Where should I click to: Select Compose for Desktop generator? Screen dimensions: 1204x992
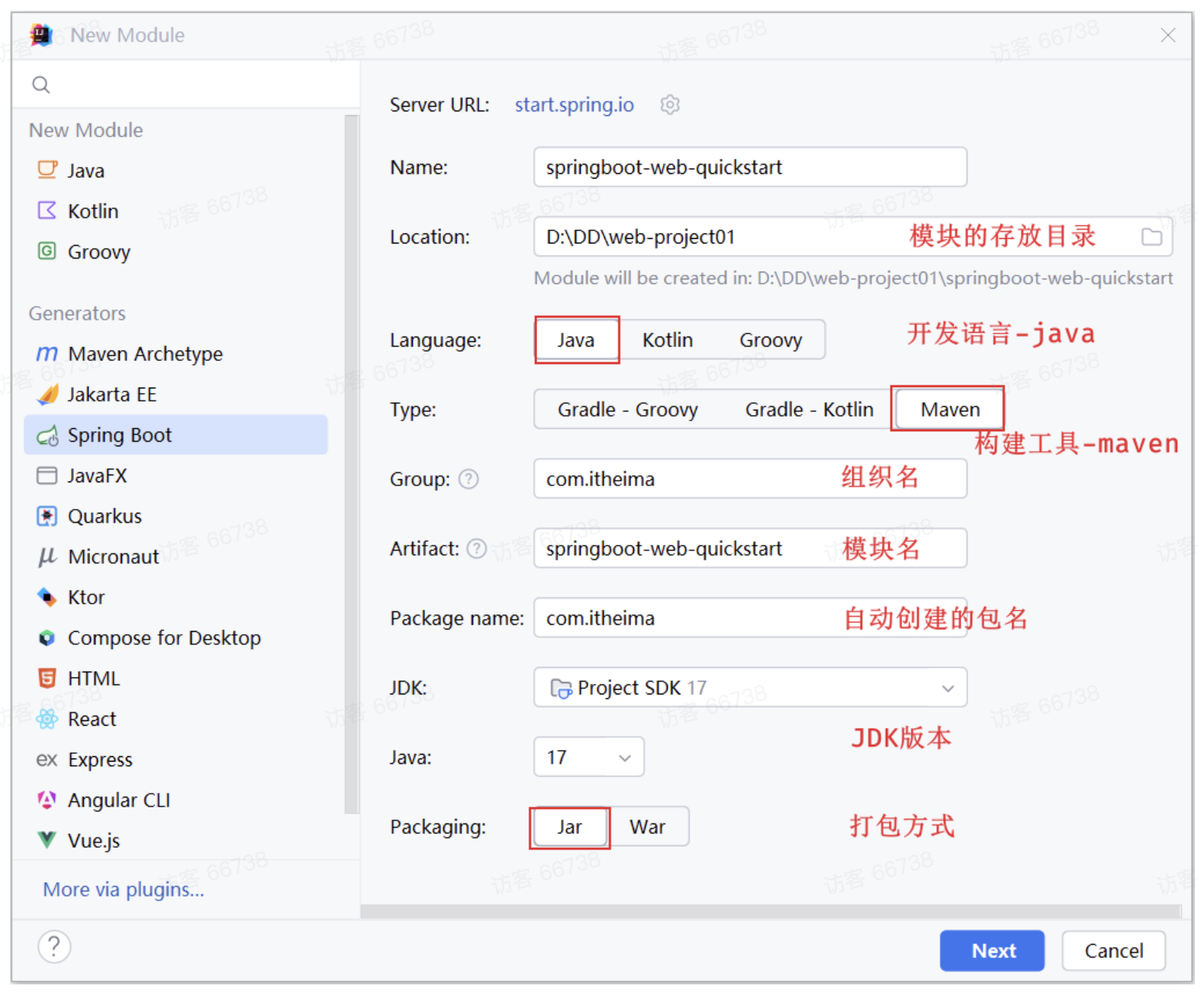point(175,637)
